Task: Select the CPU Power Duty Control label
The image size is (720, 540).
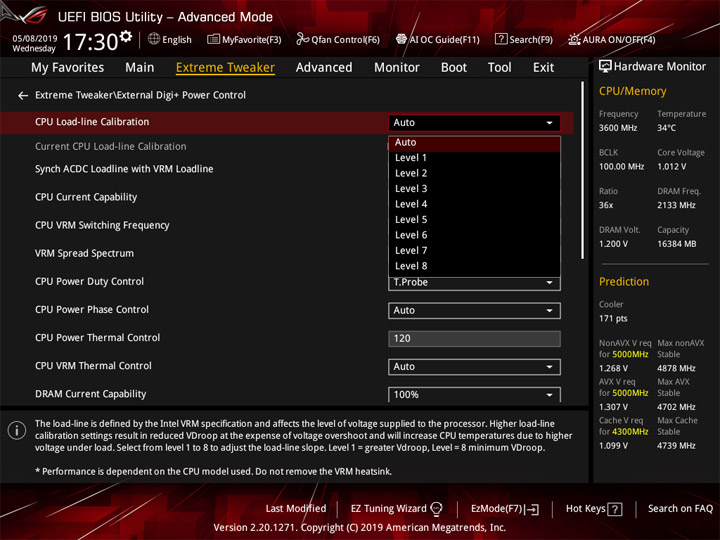Action: click(x=89, y=281)
